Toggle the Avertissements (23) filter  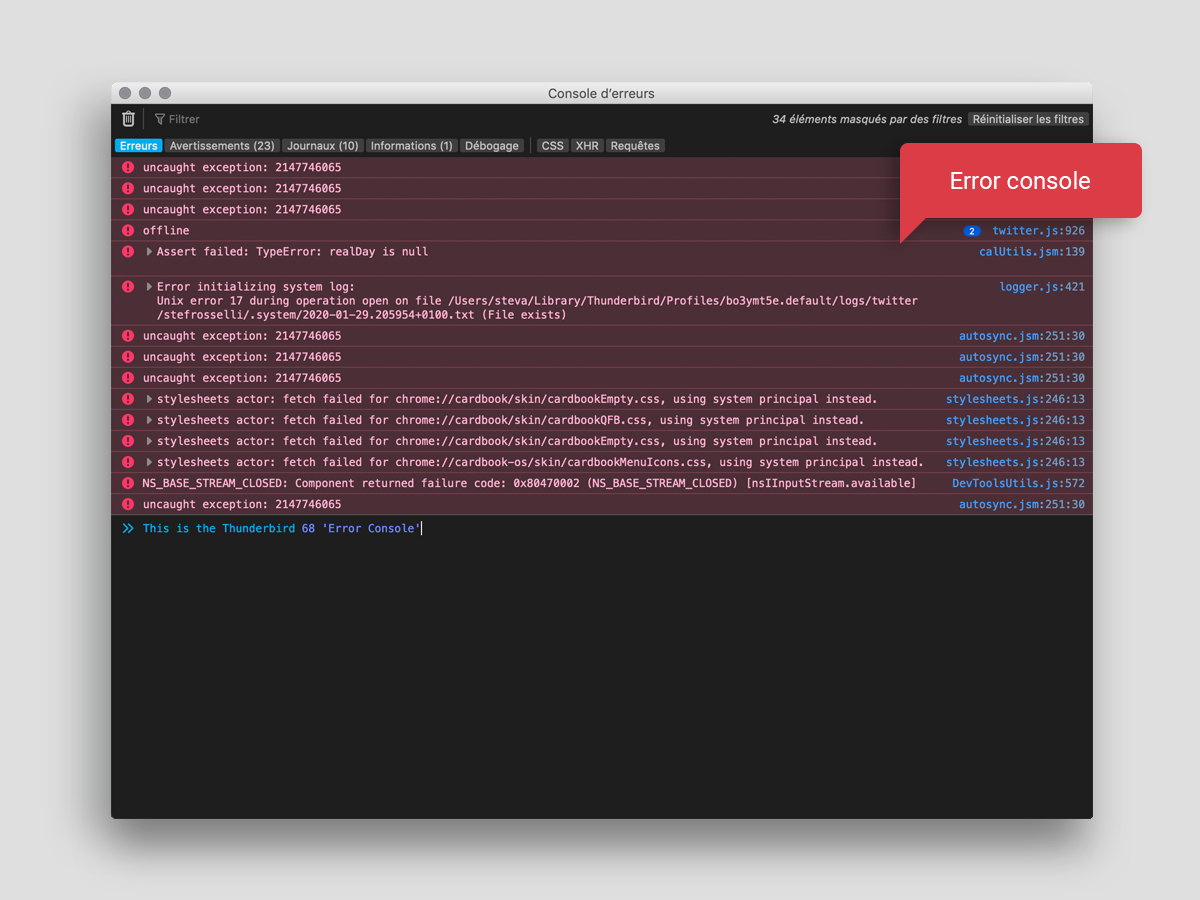coord(222,146)
